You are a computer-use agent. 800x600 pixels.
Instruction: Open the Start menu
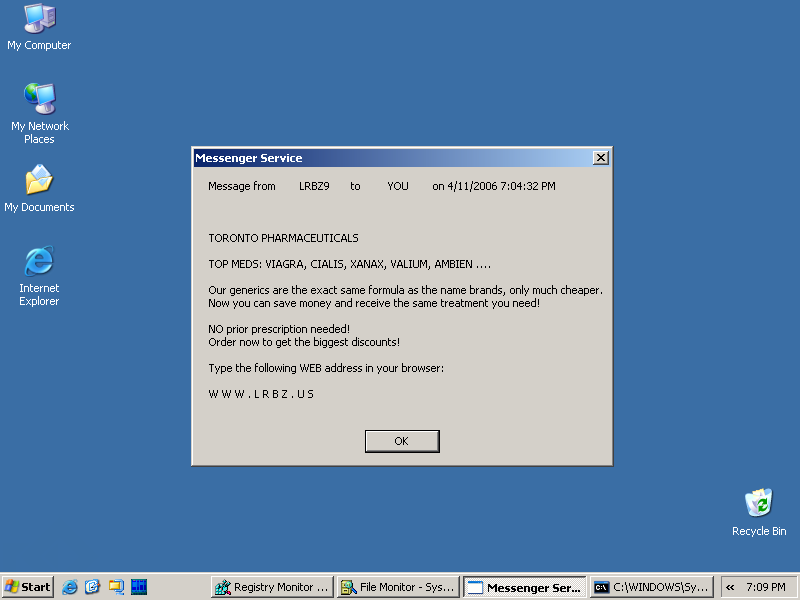(28, 587)
